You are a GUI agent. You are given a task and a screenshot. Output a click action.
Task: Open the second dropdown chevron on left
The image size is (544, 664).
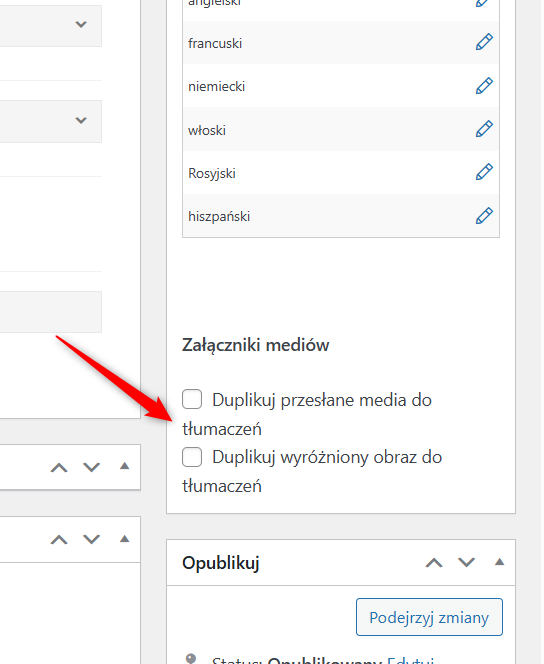[81, 121]
